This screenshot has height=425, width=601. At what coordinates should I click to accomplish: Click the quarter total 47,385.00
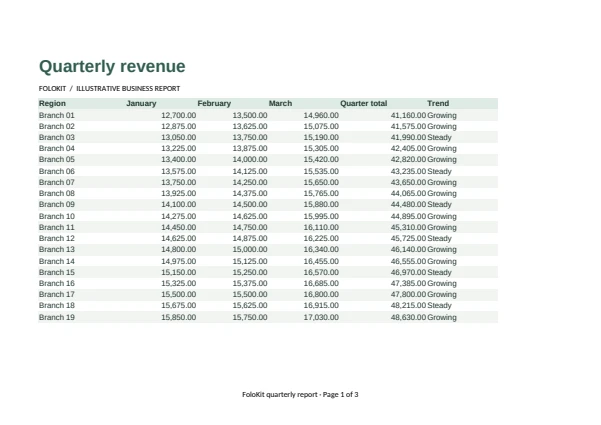[x=408, y=284]
